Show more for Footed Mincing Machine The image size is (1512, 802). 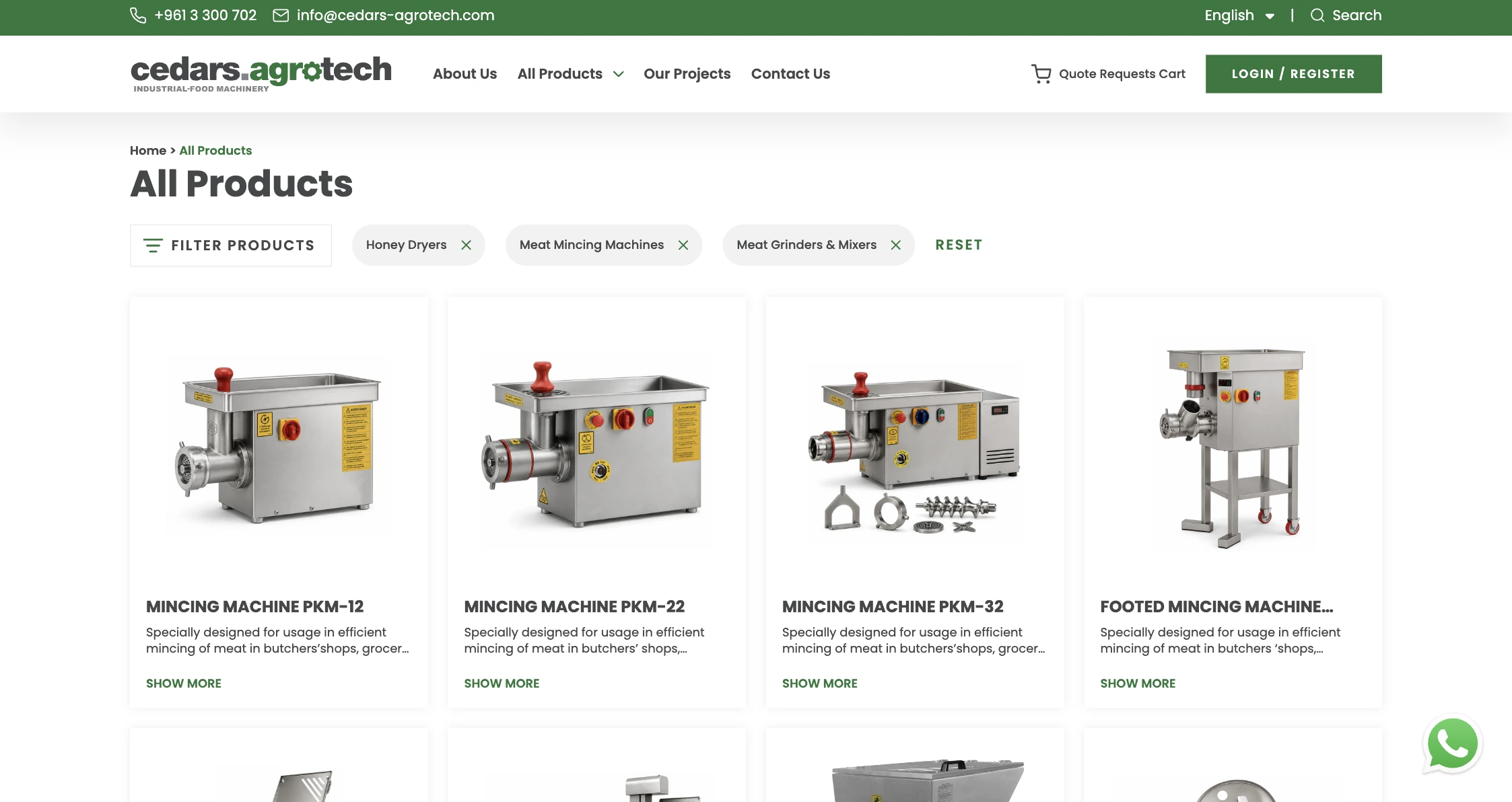tap(1138, 684)
